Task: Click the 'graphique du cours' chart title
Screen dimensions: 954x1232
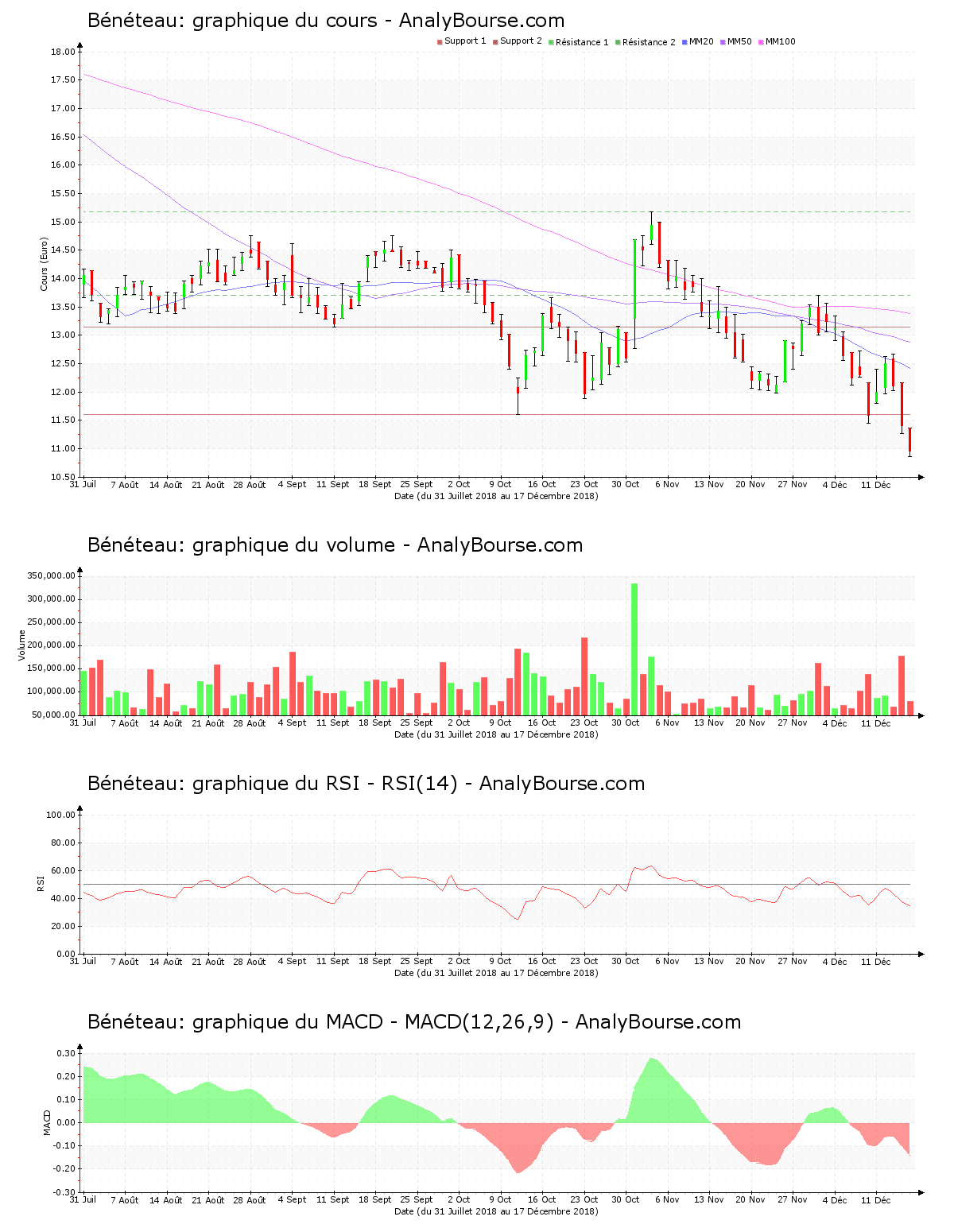Action: (326, 21)
